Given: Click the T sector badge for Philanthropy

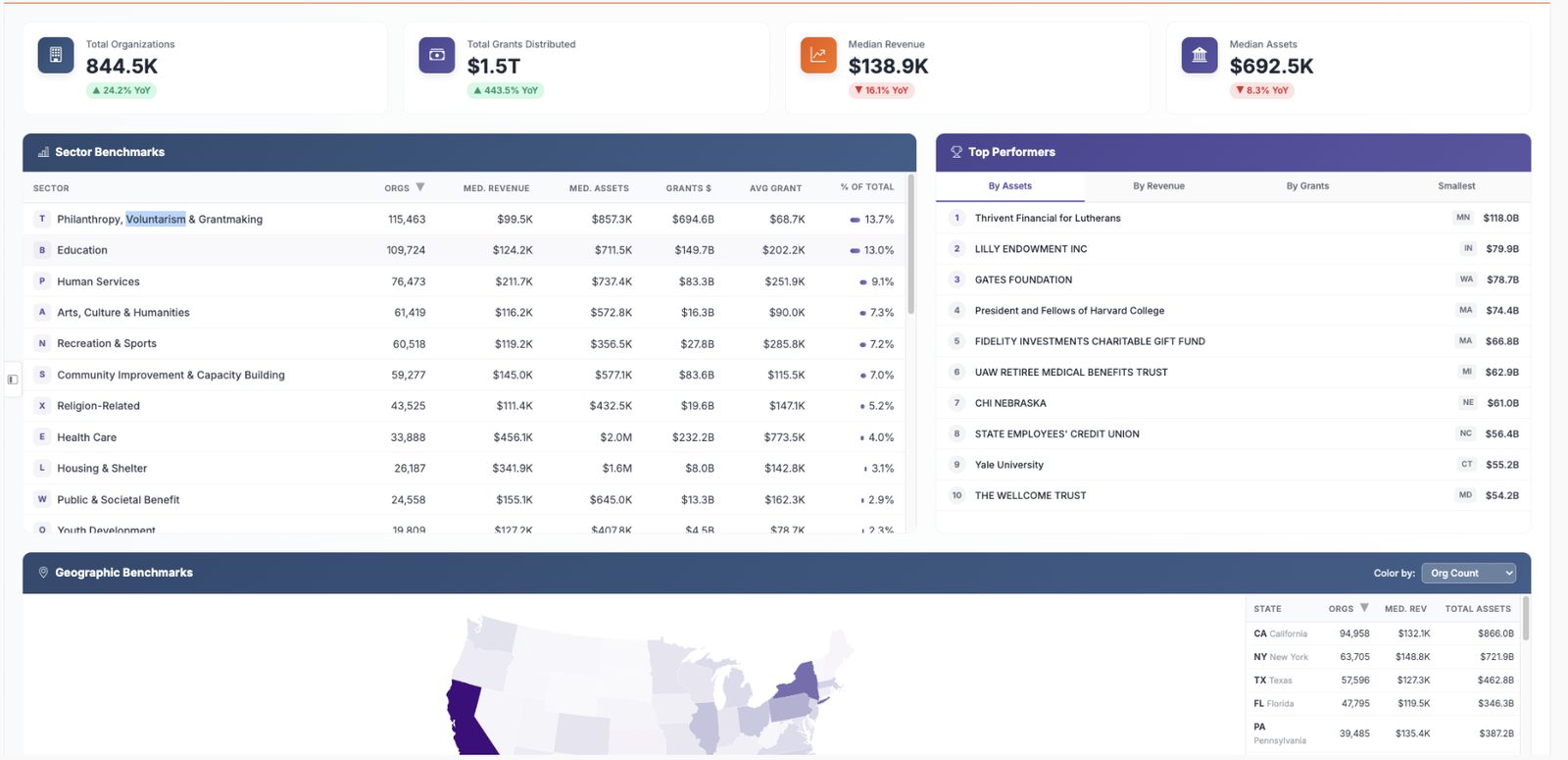Looking at the screenshot, I should pyautogui.click(x=42, y=219).
